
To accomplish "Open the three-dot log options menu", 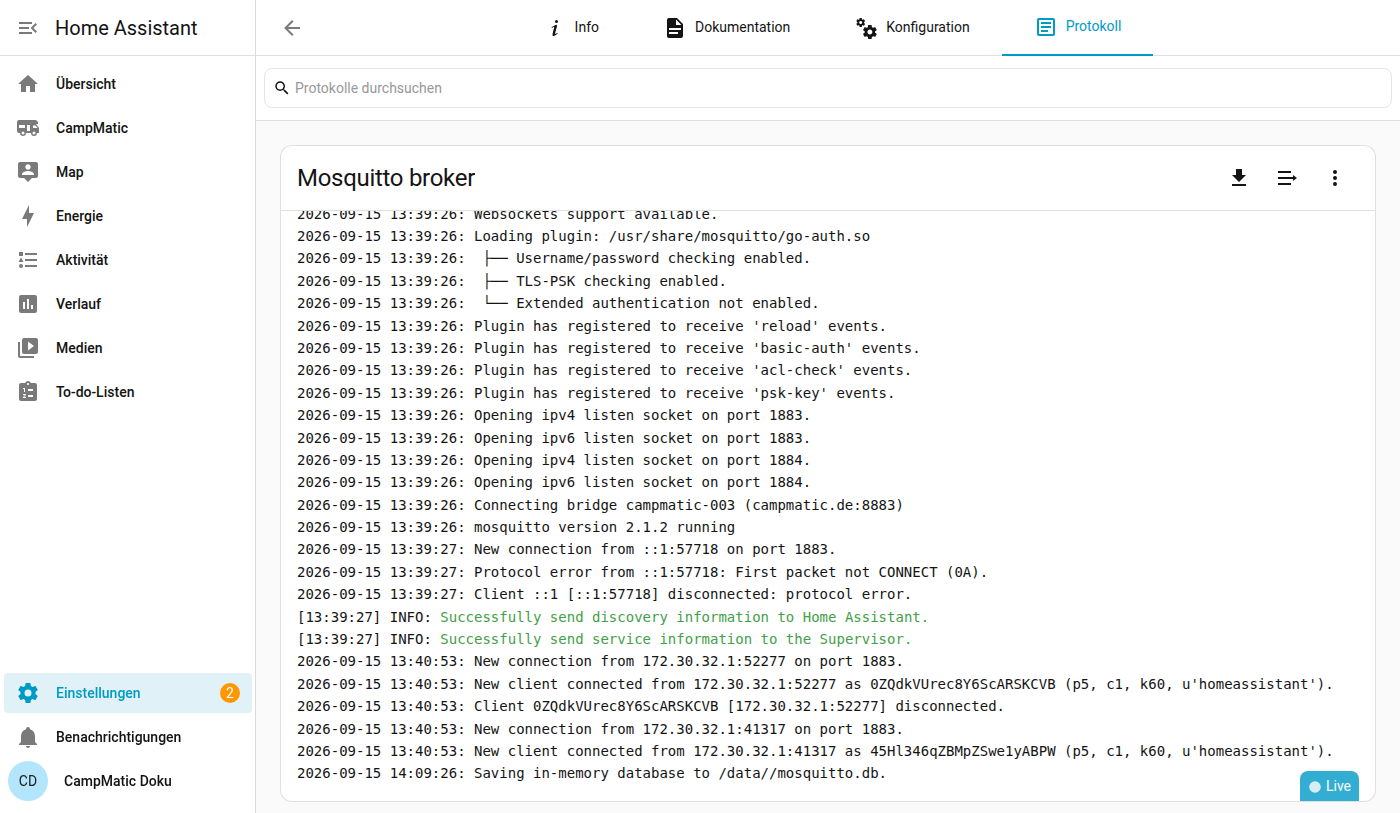I will [1334, 178].
